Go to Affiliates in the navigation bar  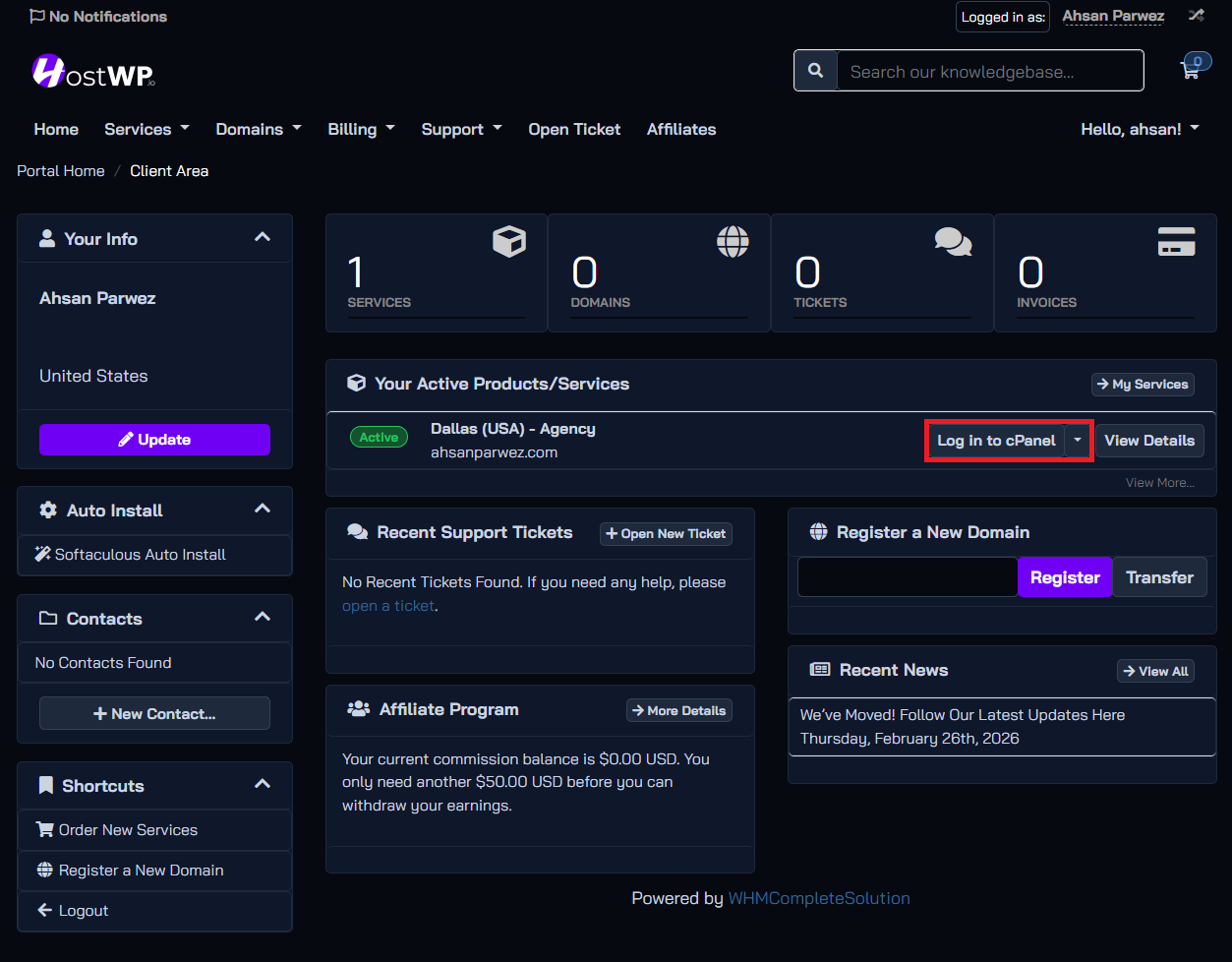[680, 129]
